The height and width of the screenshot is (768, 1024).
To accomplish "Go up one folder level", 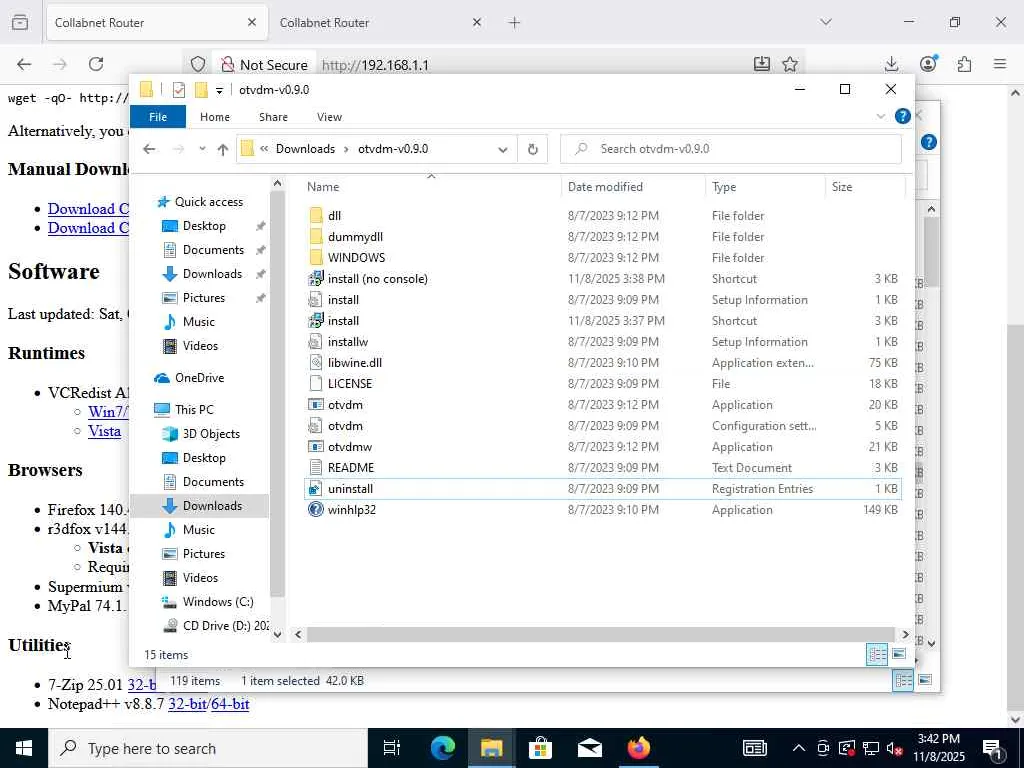I will click(x=223, y=150).
